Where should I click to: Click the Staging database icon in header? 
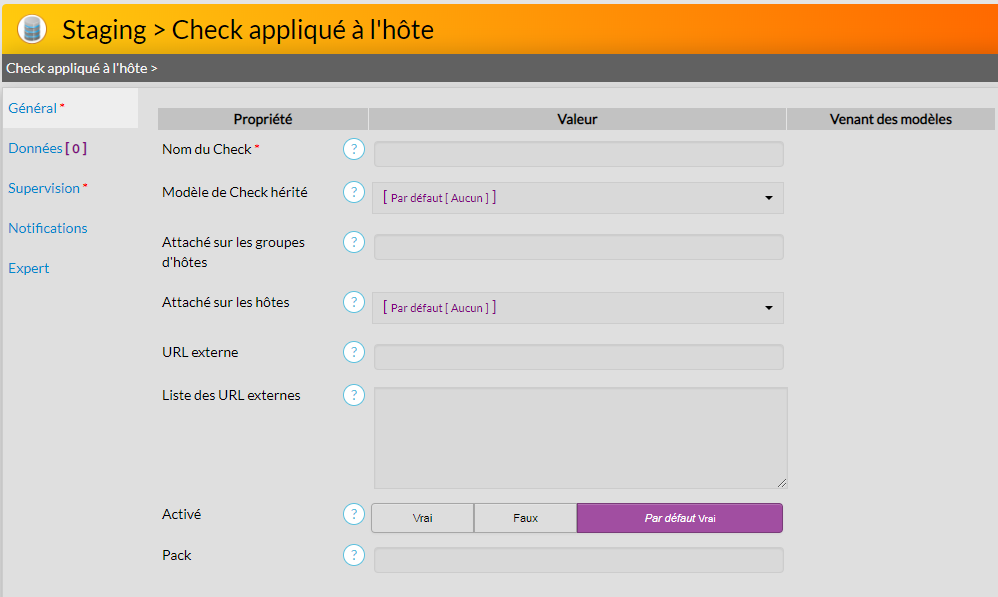32,29
